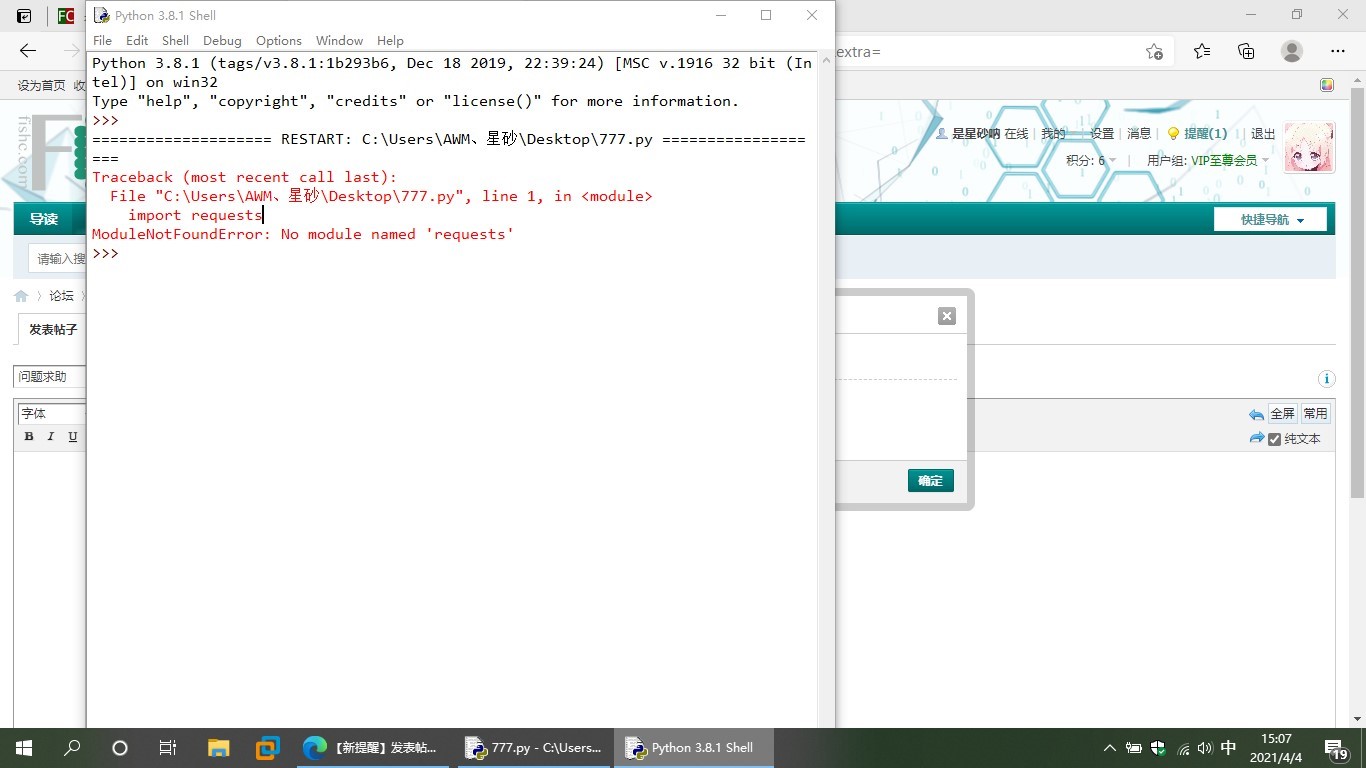Confirm the forum dialog with 确定
Image resolution: width=1366 pixels, height=768 pixels.
click(931, 481)
